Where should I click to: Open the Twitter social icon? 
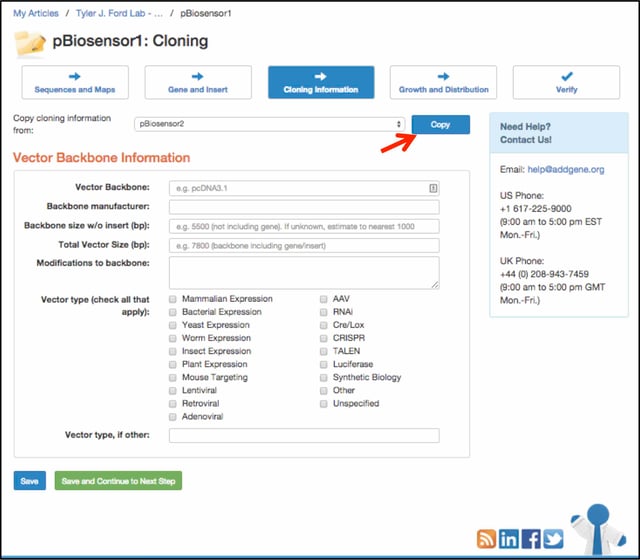(x=553, y=539)
